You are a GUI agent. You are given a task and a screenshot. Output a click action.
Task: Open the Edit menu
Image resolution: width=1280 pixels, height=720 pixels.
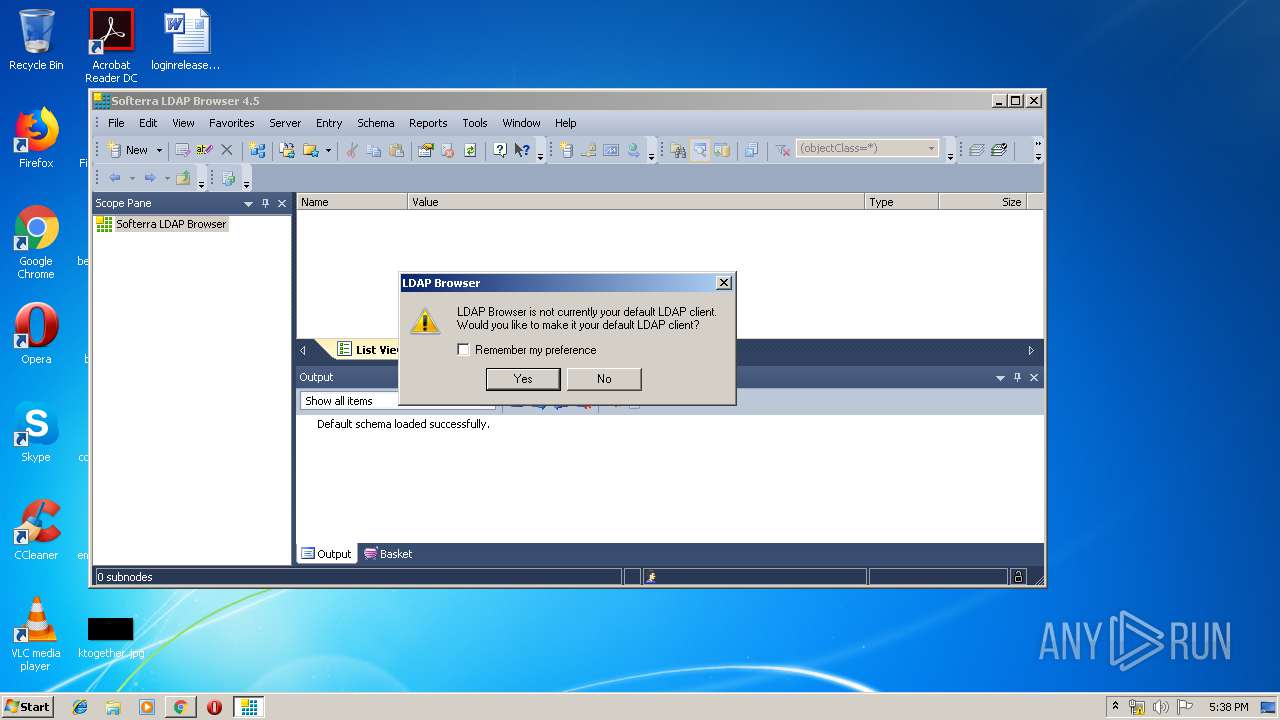tap(148, 123)
